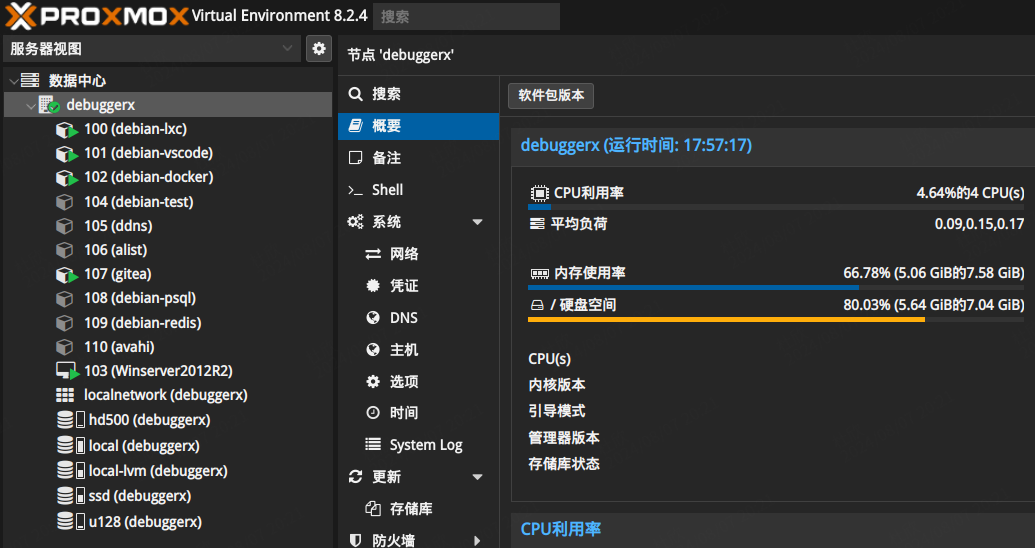This screenshot has width=1035, height=548.
Task: Click the 存储库状态 label
Action: [564, 464]
